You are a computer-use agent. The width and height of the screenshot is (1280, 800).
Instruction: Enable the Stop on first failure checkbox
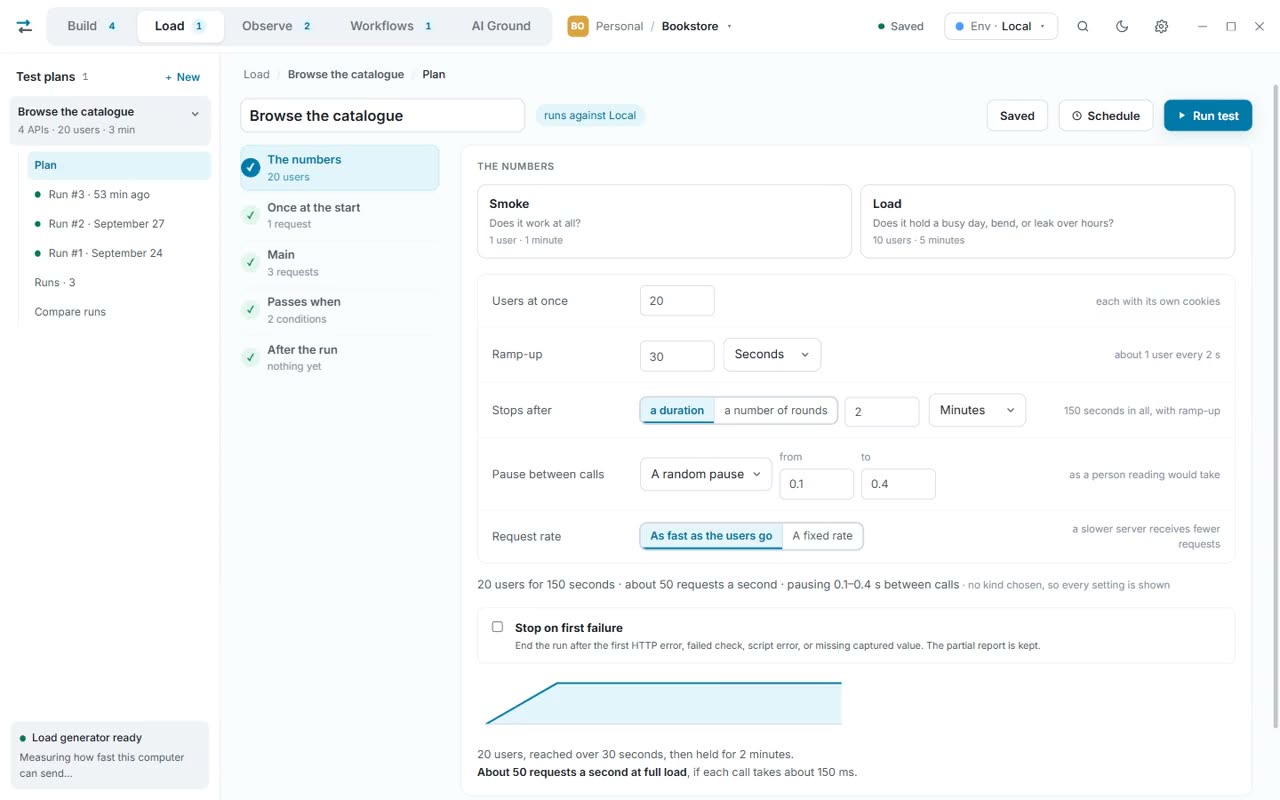(497, 627)
